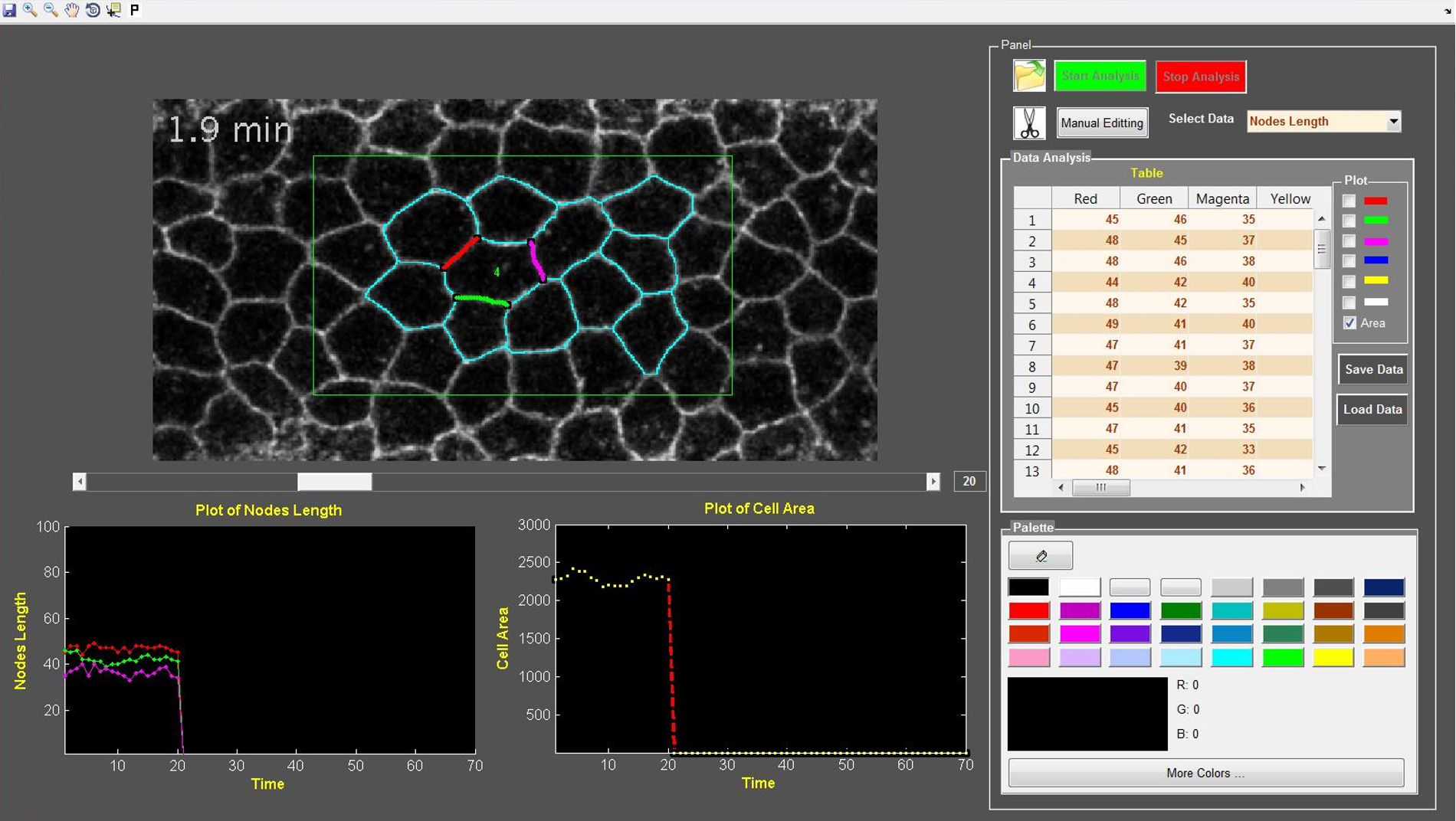
Task: Click the table scroll-up arrow
Action: pos(1322,219)
